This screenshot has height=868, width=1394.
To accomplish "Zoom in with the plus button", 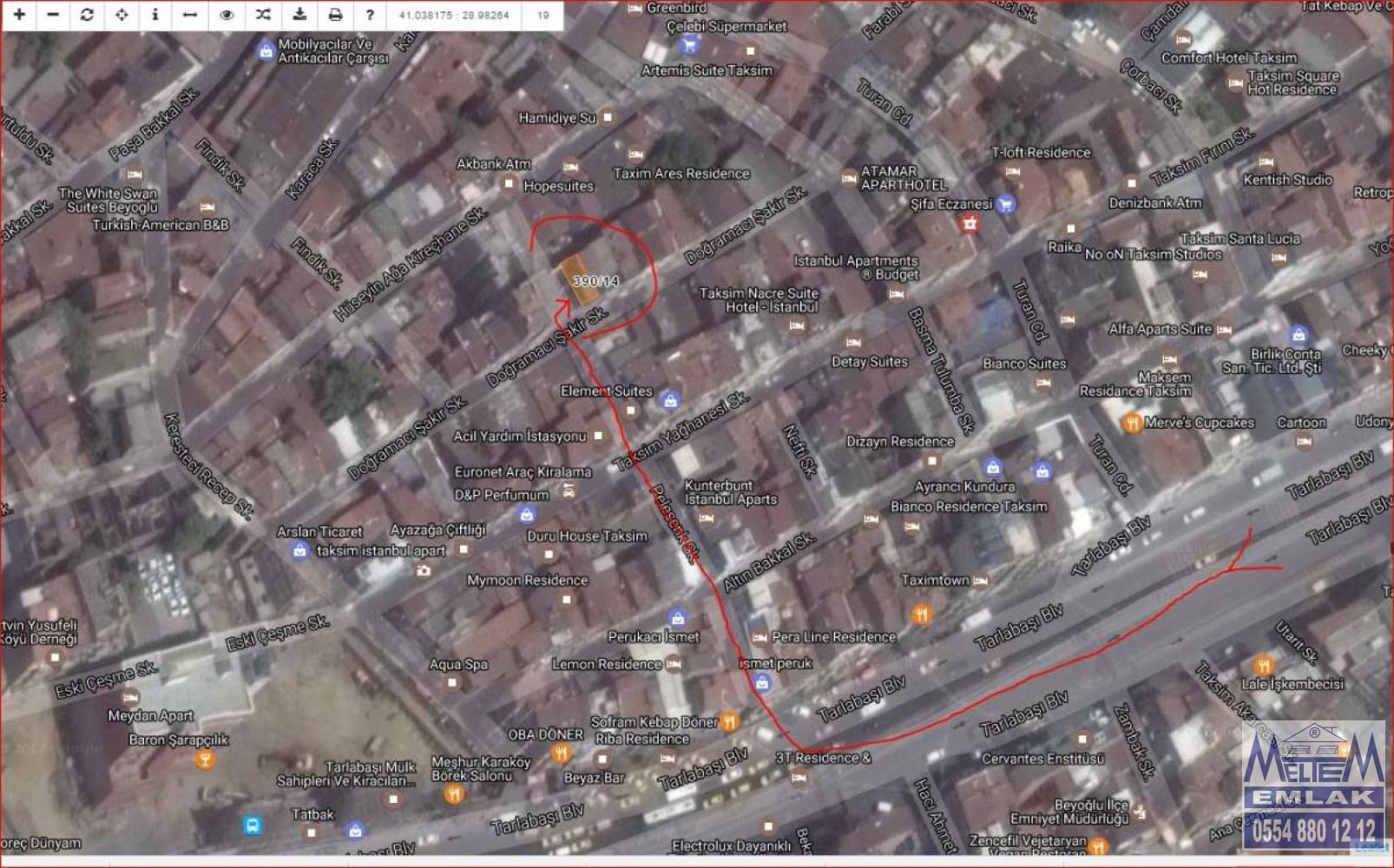I will pos(19,15).
